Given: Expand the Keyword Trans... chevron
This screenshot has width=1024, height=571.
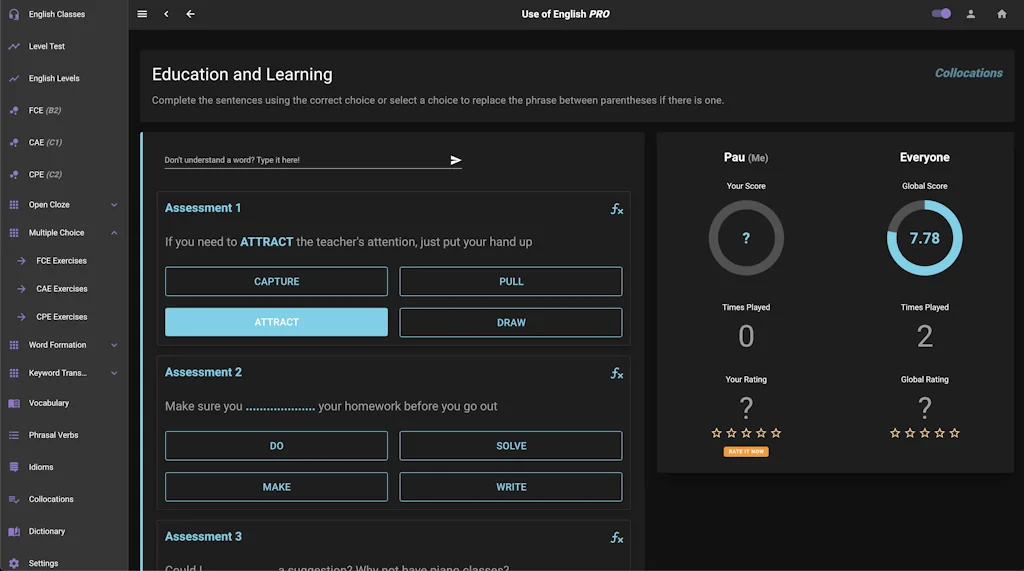Looking at the screenshot, I should (114, 373).
